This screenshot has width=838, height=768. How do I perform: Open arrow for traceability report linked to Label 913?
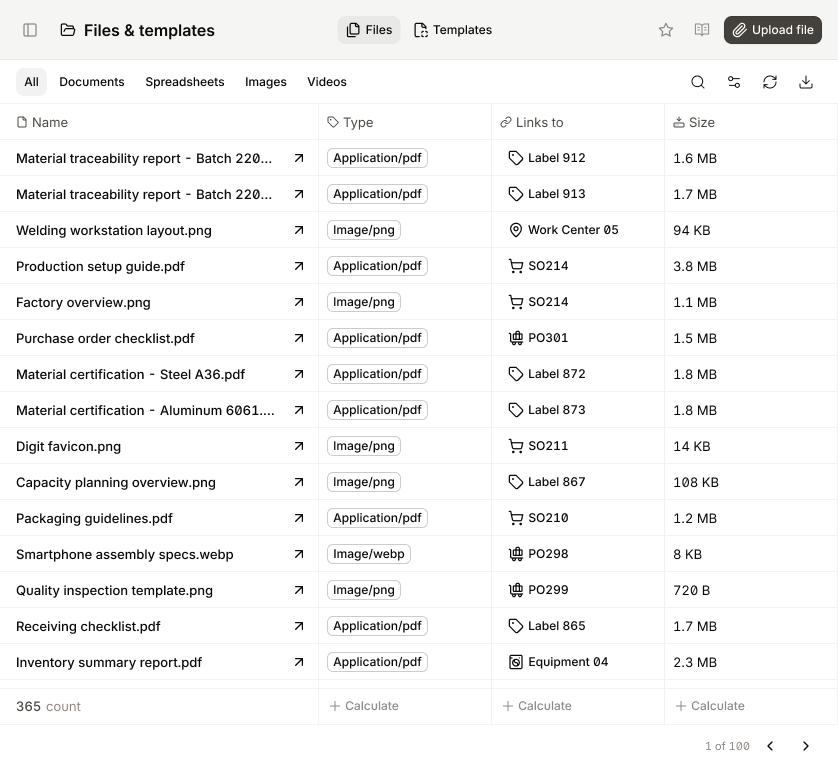[x=299, y=194]
